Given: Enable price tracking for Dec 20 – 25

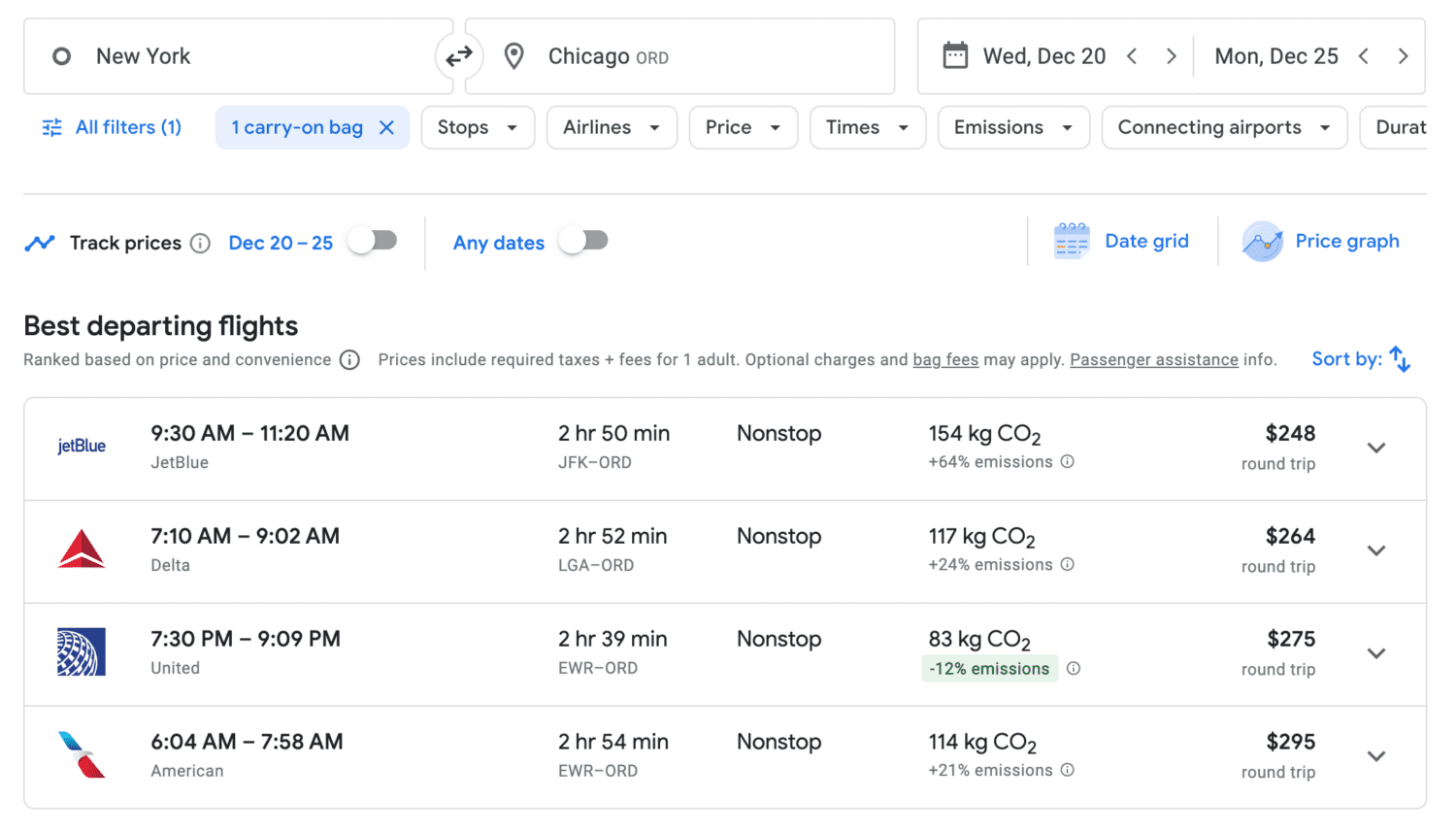Looking at the screenshot, I should point(372,242).
